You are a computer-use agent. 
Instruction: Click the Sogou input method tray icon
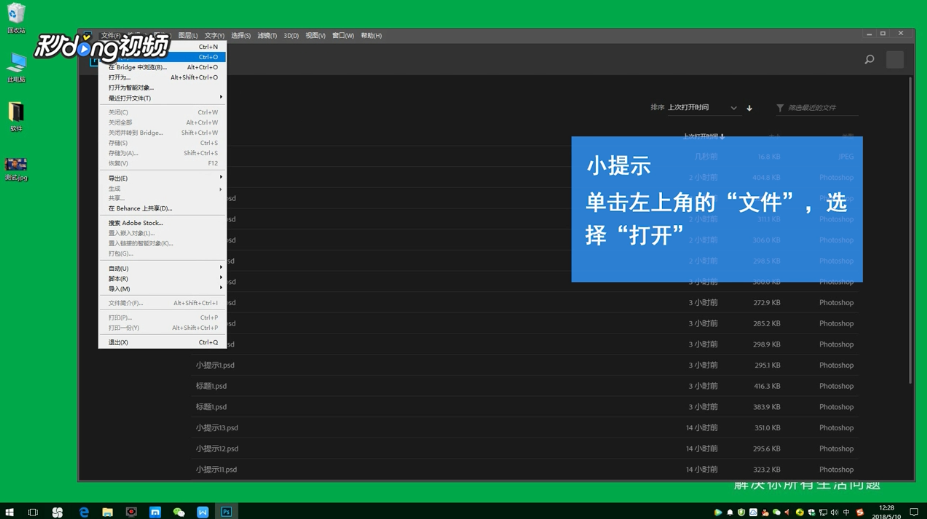click(860, 512)
